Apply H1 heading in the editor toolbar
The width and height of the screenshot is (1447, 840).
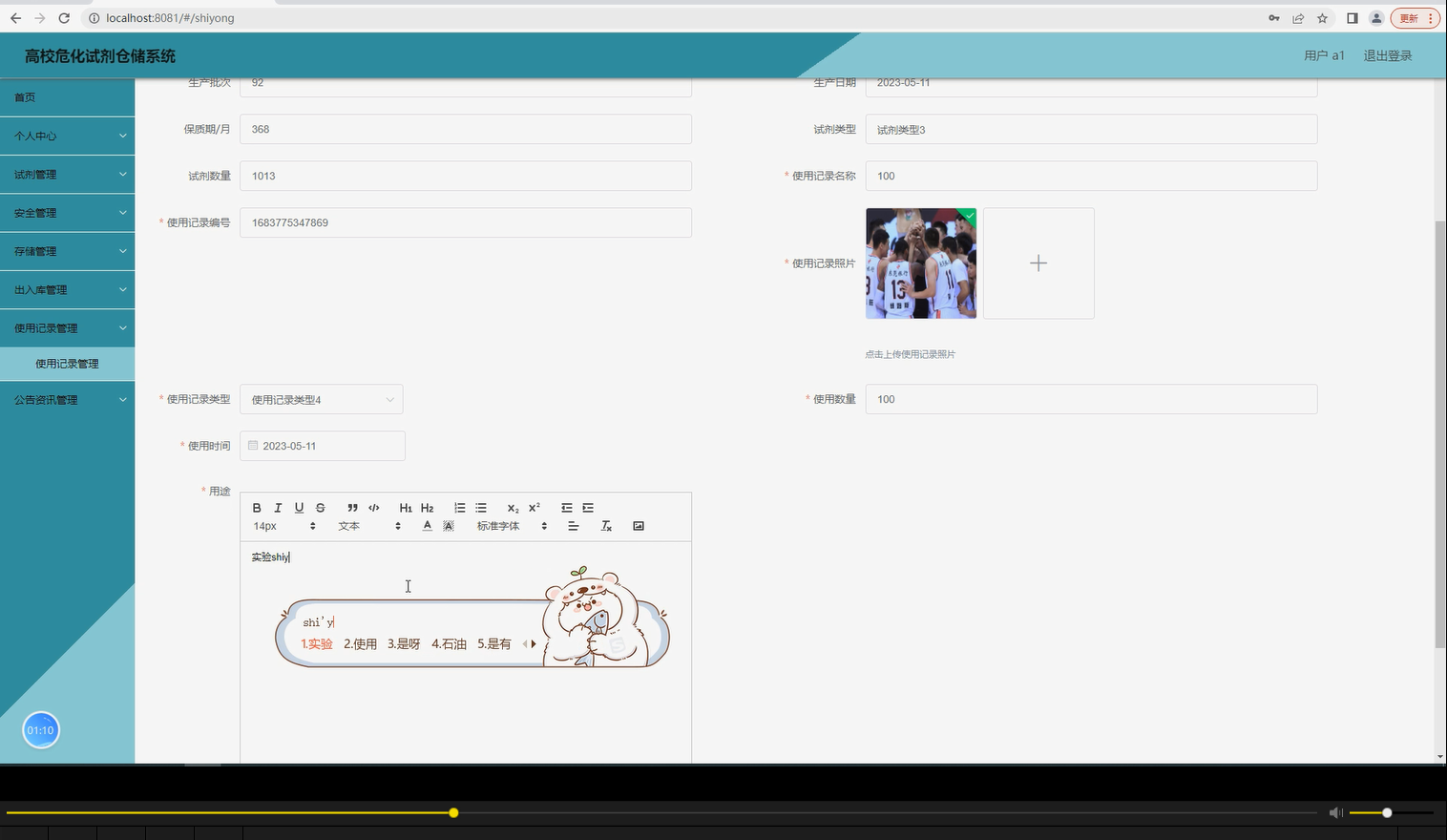[405, 507]
